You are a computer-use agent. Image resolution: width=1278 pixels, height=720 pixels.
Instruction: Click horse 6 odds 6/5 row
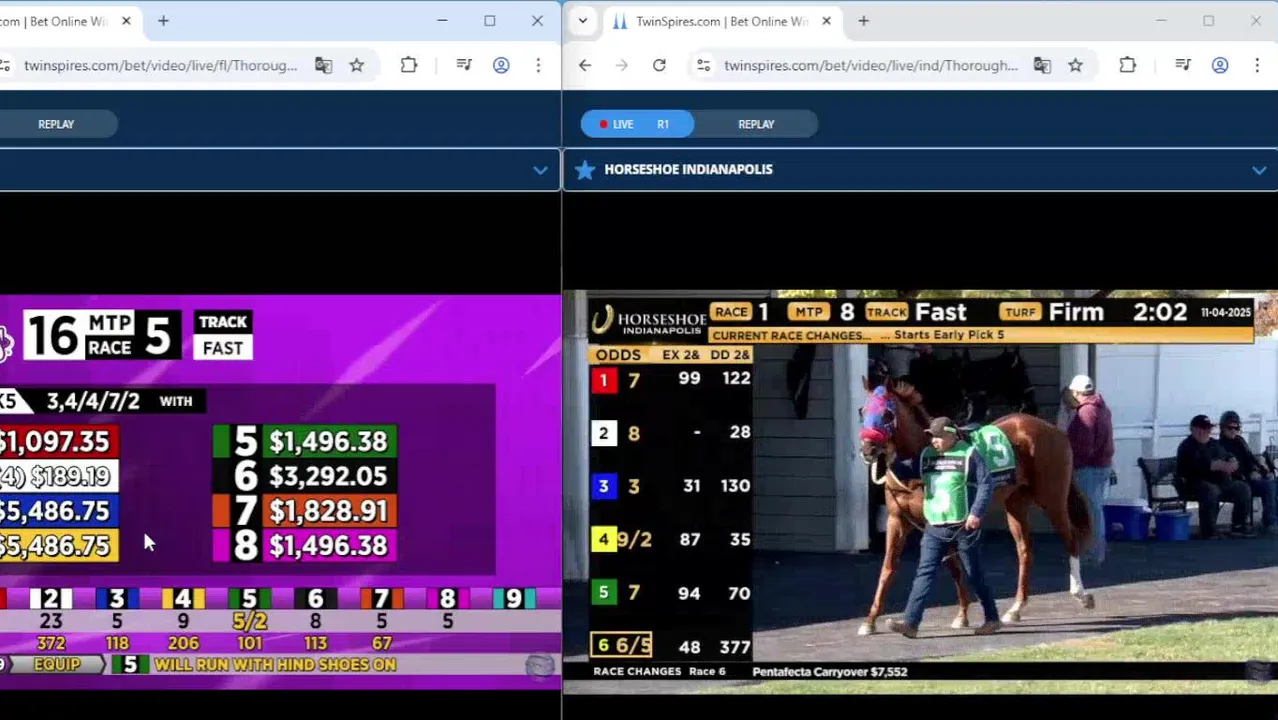point(672,646)
